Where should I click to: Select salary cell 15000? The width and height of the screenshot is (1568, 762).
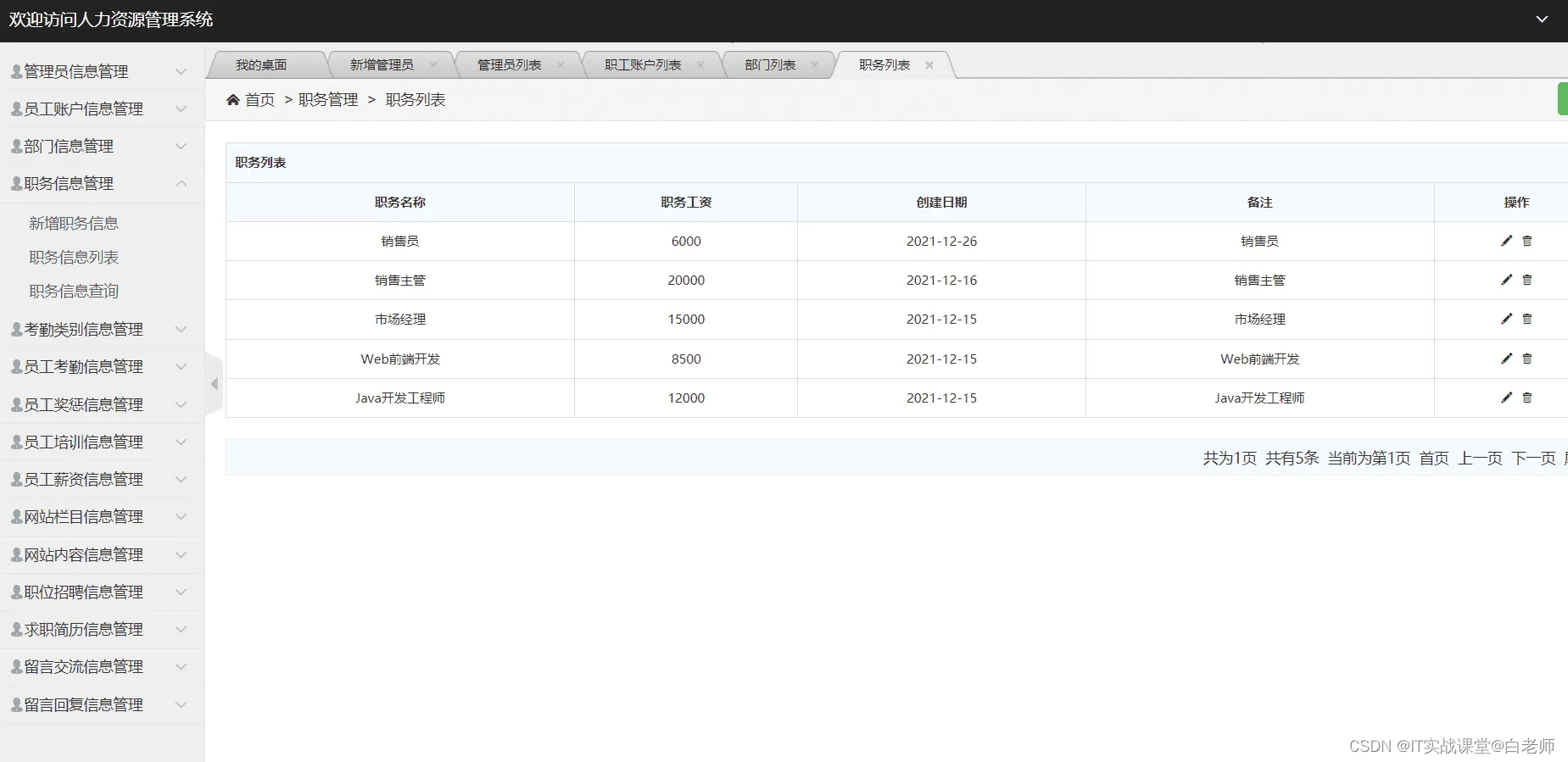tap(686, 320)
